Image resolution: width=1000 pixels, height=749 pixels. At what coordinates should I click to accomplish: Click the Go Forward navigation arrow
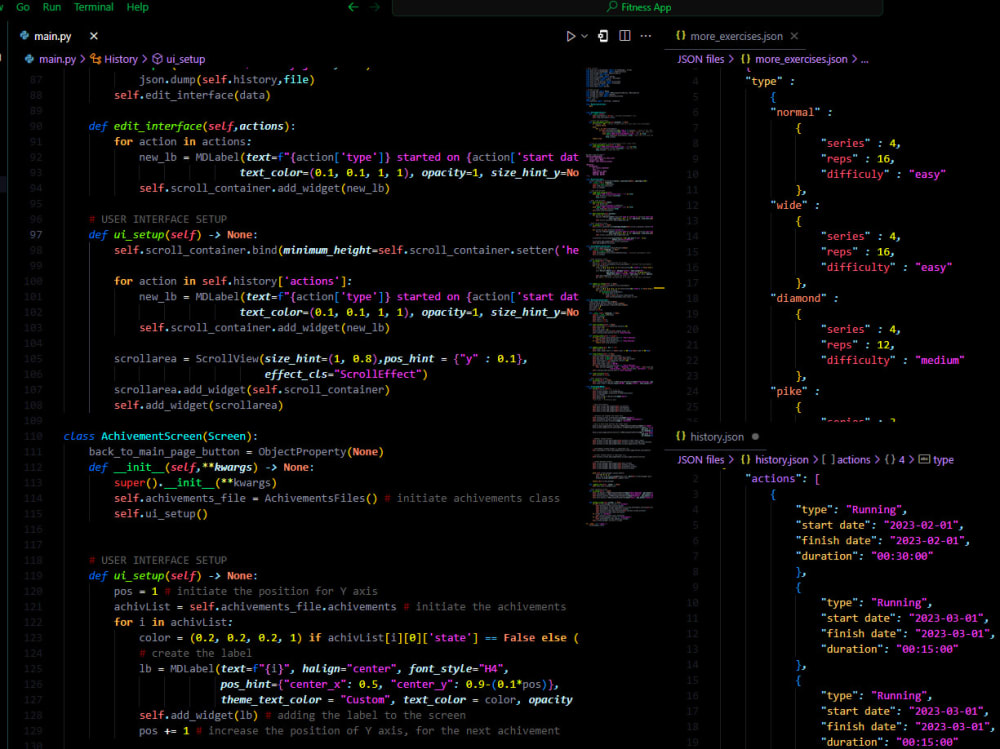tap(374, 7)
